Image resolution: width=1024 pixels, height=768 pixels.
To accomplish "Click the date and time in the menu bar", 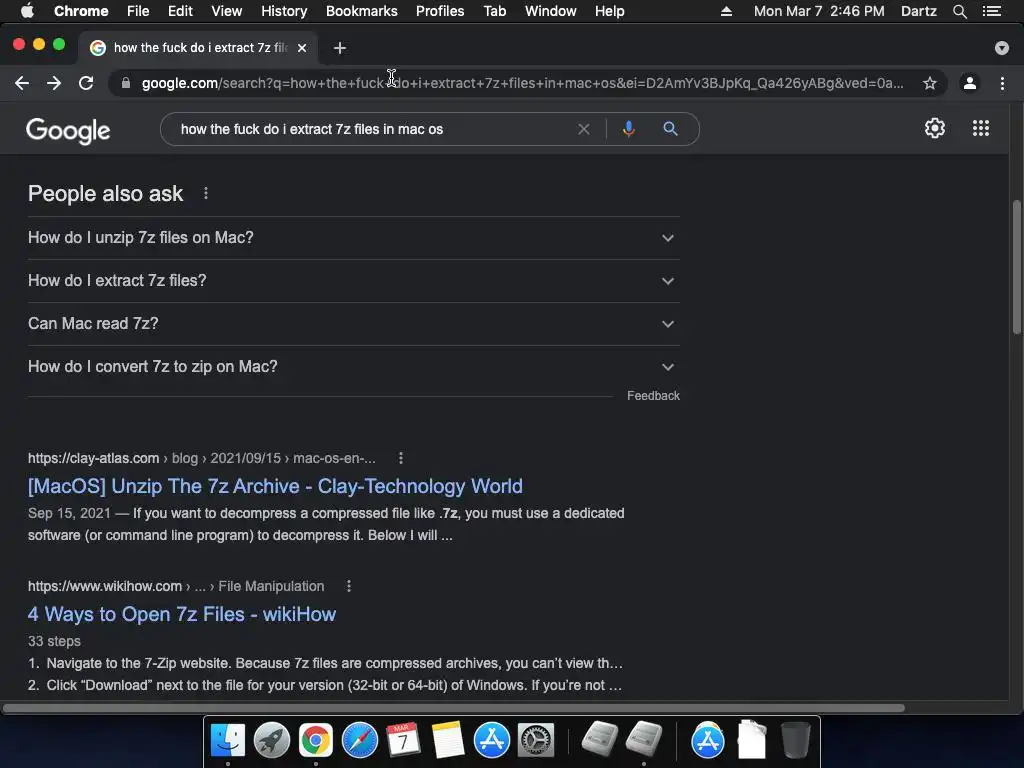I will (x=819, y=11).
